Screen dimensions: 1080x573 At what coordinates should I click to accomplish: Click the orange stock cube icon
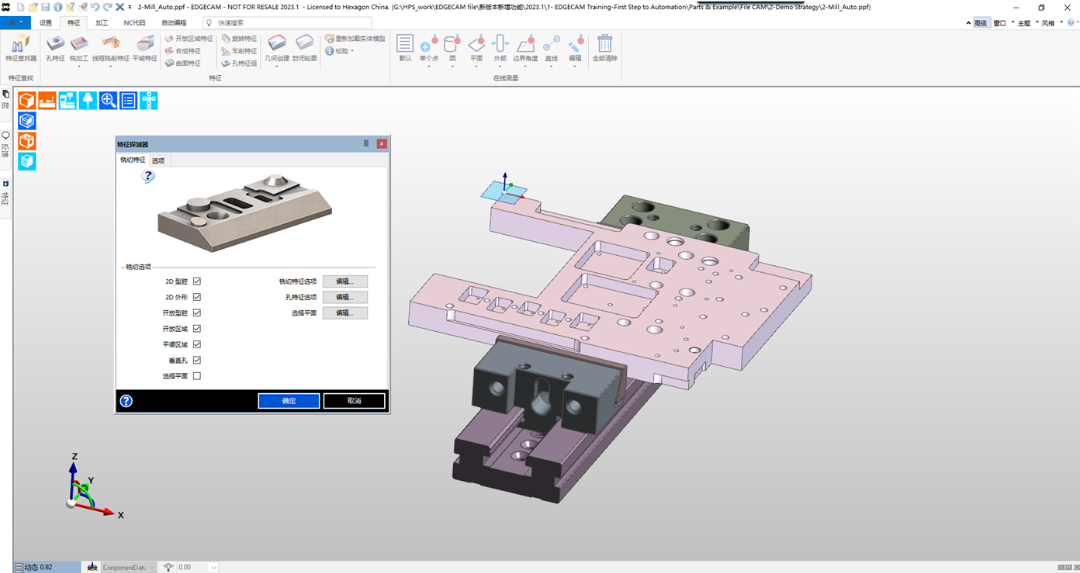pyautogui.click(x=27, y=141)
